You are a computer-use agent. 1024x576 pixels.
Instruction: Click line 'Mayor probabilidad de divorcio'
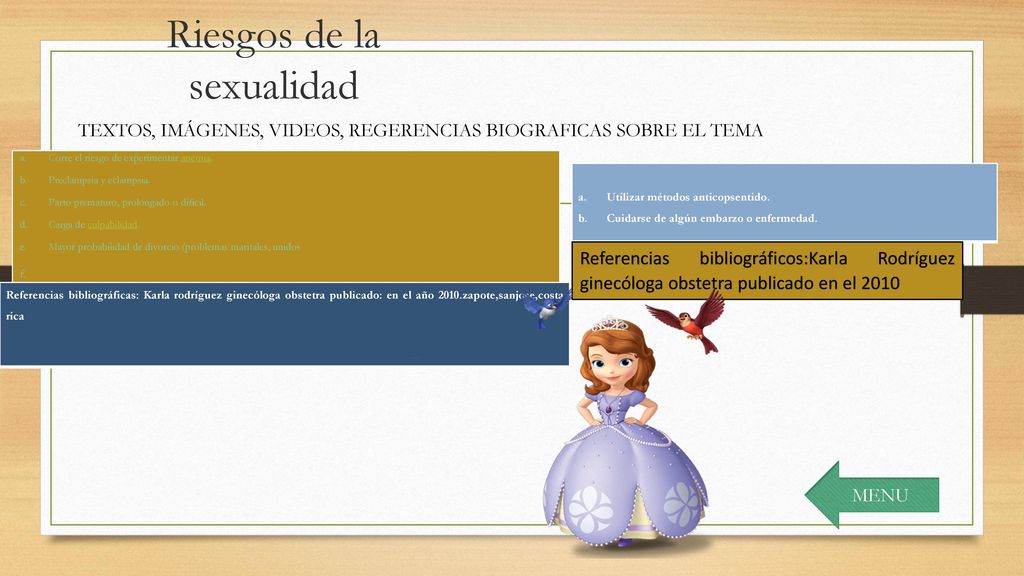click(x=114, y=247)
